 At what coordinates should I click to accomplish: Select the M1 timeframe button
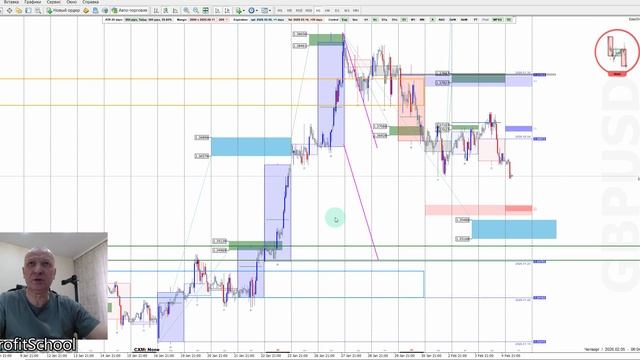tap(280, 10)
